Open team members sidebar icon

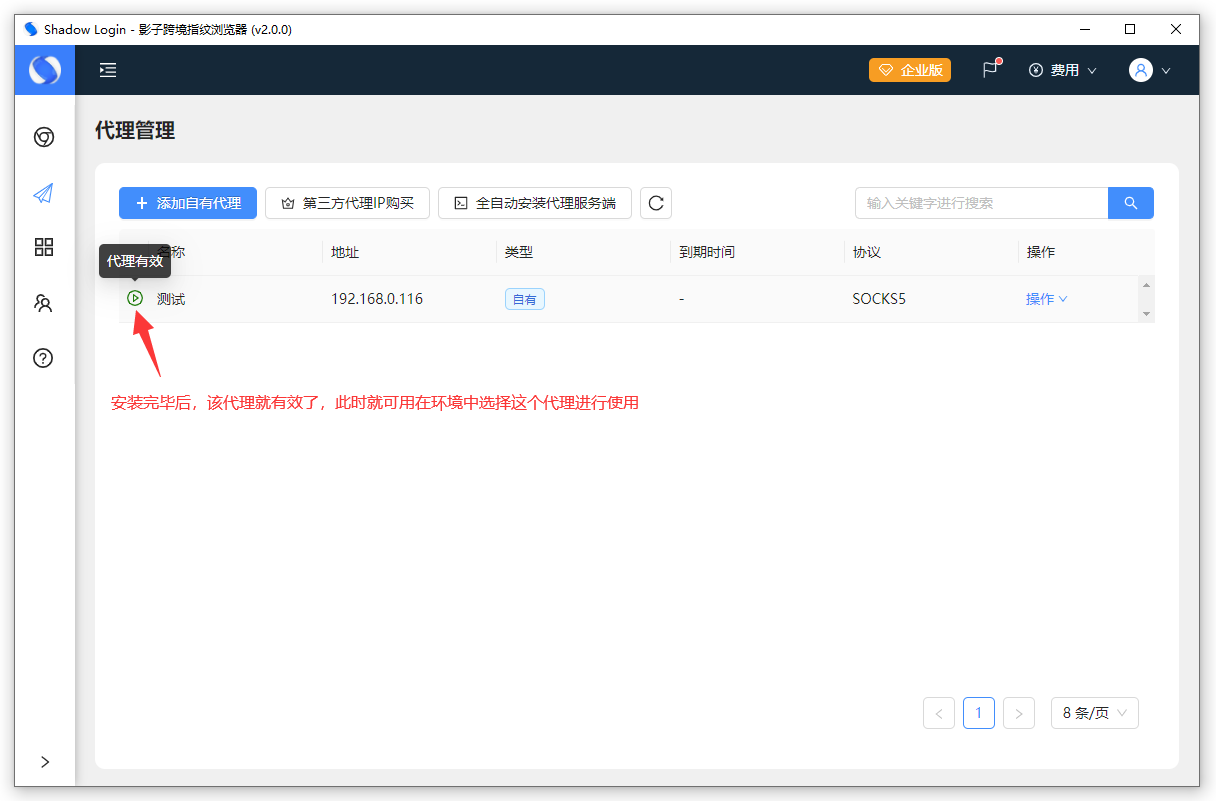tap(44, 303)
